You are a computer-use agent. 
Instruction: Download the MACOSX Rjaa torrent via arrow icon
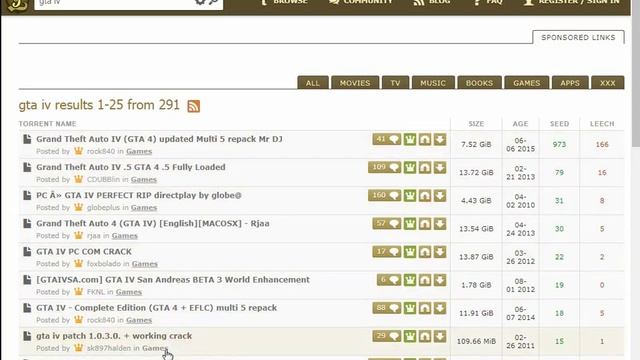point(440,224)
